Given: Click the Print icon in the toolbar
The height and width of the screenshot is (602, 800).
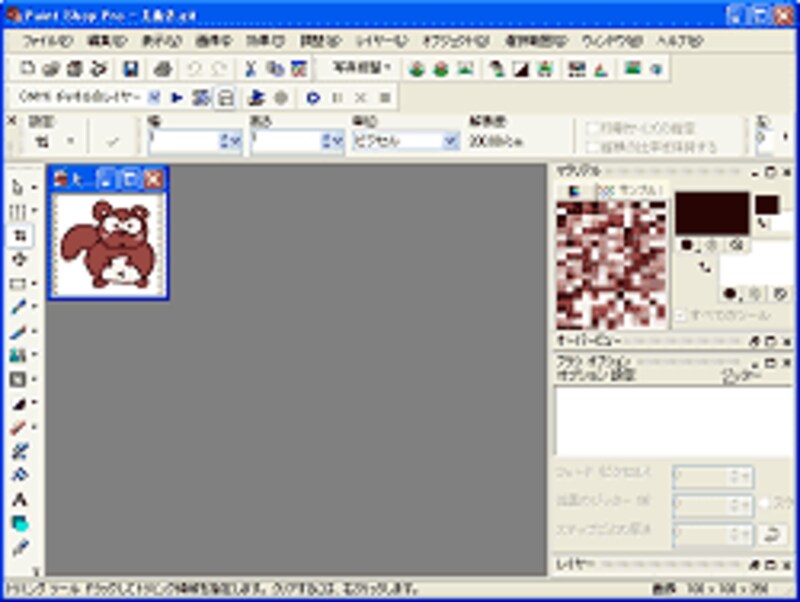Looking at the screenshot, I should point(164,69).
